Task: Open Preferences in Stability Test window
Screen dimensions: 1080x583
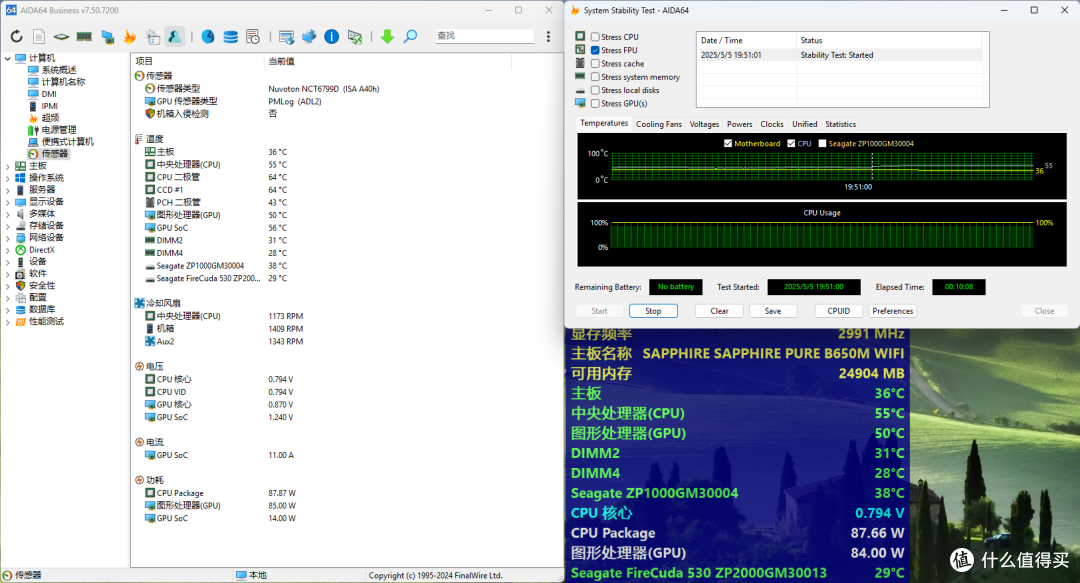Action: pyautogui.click(x=893, y=311)
